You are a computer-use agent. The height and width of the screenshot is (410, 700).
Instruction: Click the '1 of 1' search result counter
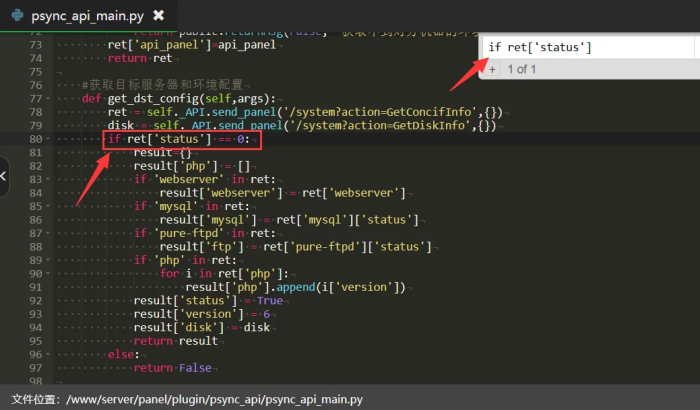click(x=523, y=69)
